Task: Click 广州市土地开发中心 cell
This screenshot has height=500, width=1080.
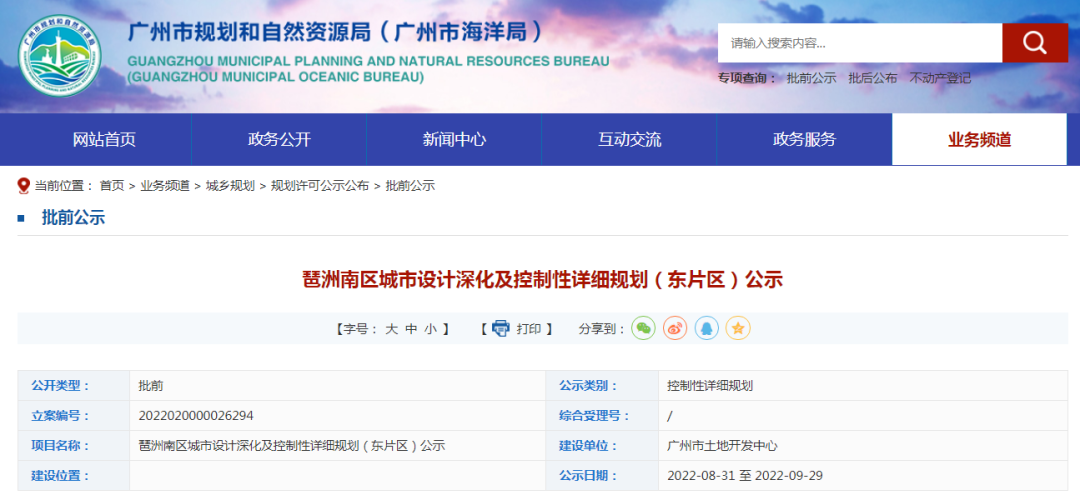Action: click(x=723, y=446)
